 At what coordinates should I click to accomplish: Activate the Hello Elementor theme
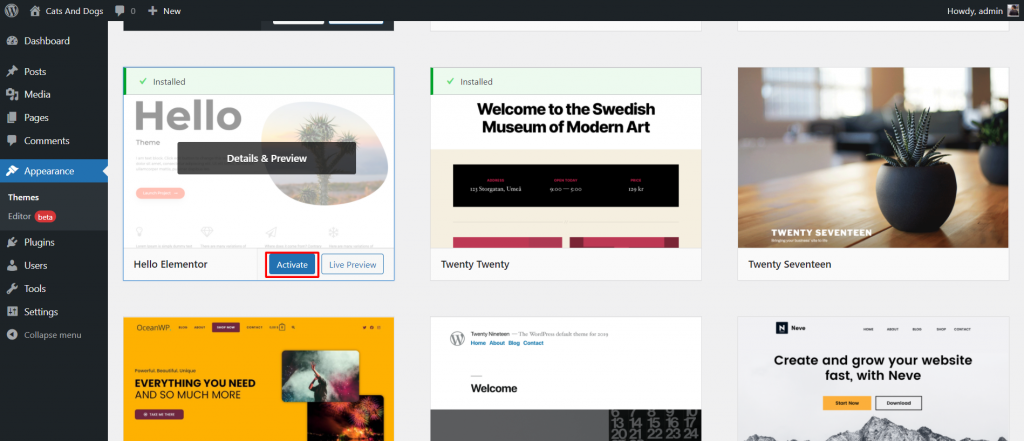[x=292, y=265]
